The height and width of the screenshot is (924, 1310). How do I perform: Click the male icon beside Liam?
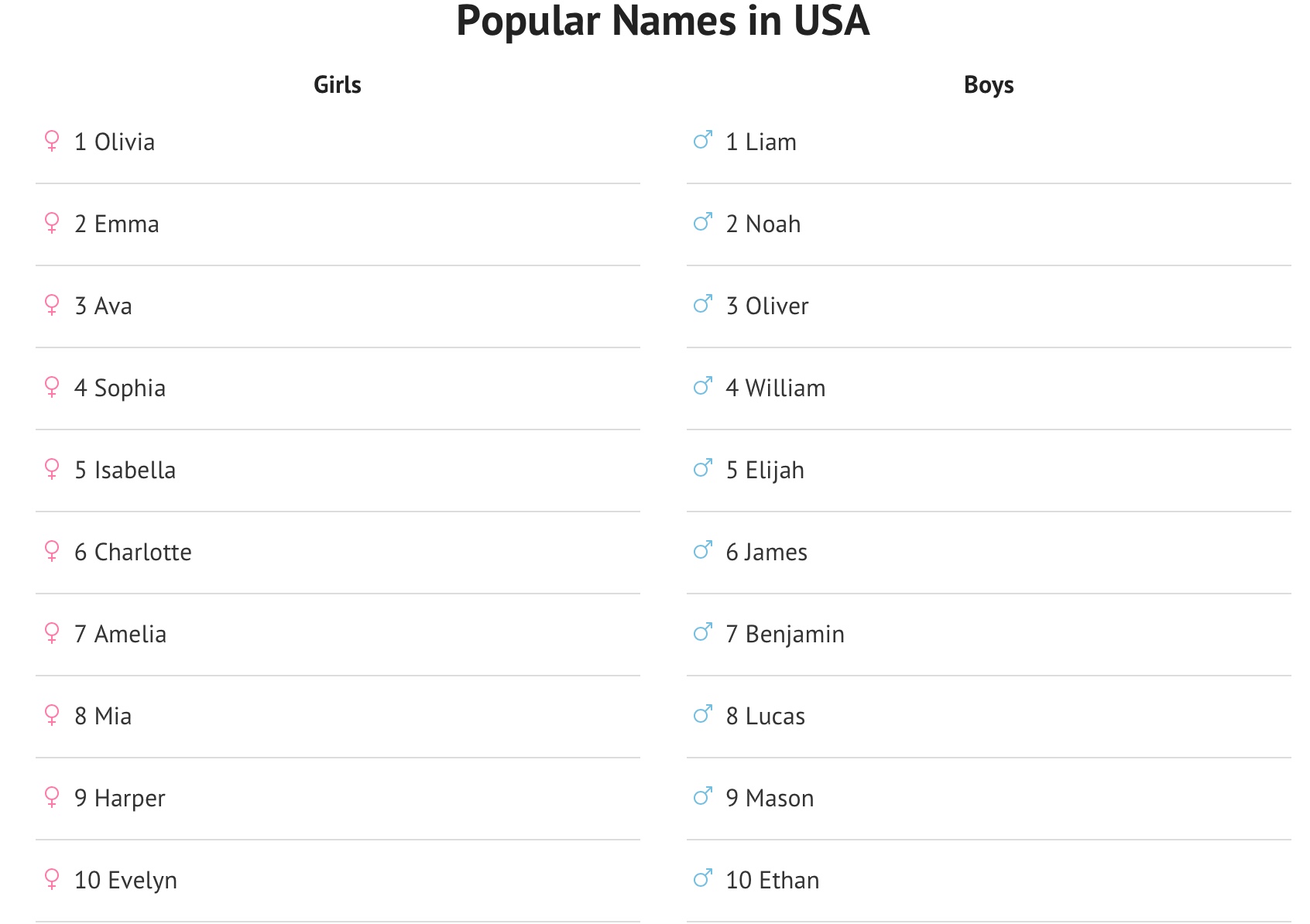[703, 141]
